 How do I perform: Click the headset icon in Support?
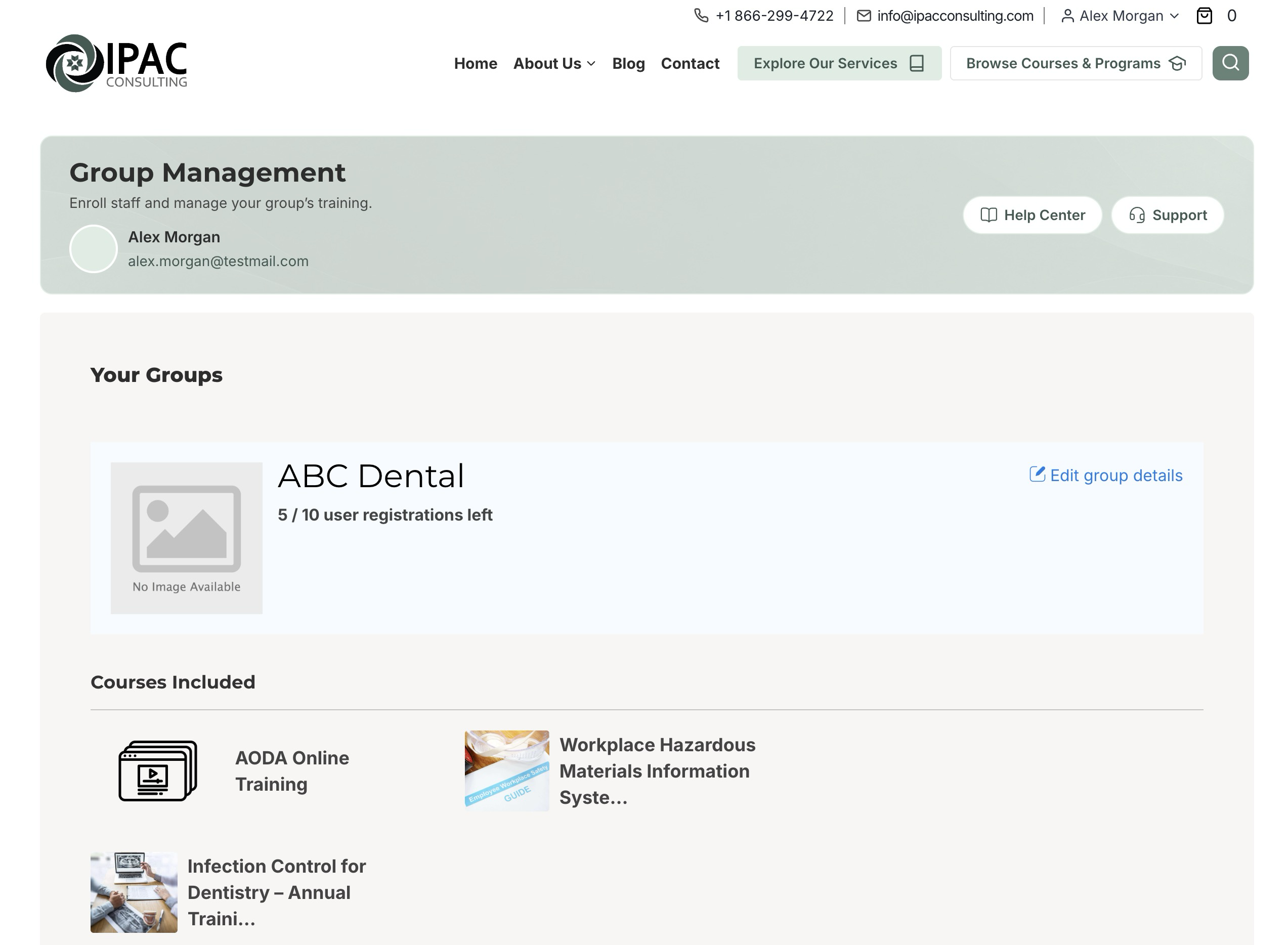[x=1137, y=215]
